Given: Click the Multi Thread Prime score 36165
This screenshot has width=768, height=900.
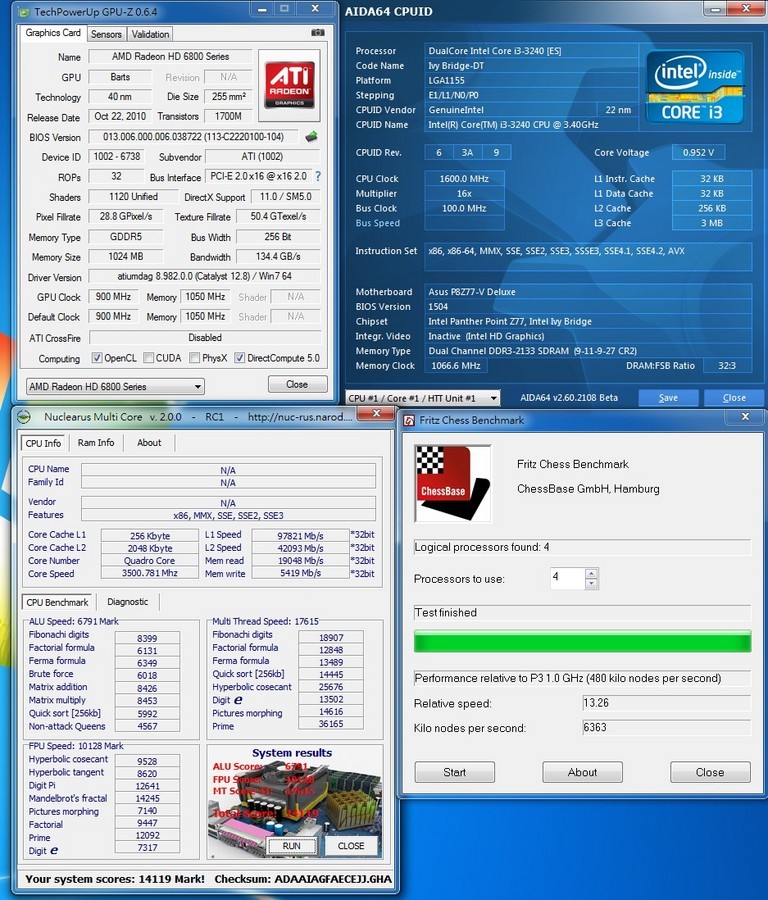Looking at the screenshot, I should [x=331, y=724].
